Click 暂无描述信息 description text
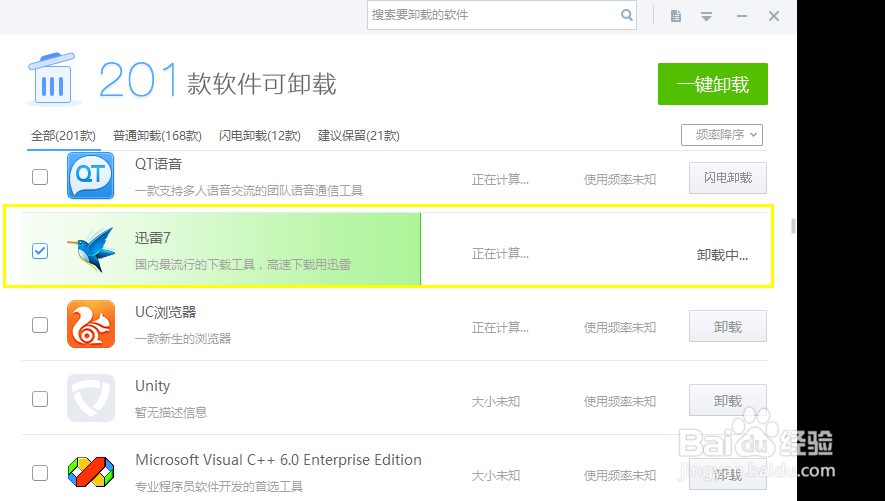The image size is (885, 501). [171, 412]
